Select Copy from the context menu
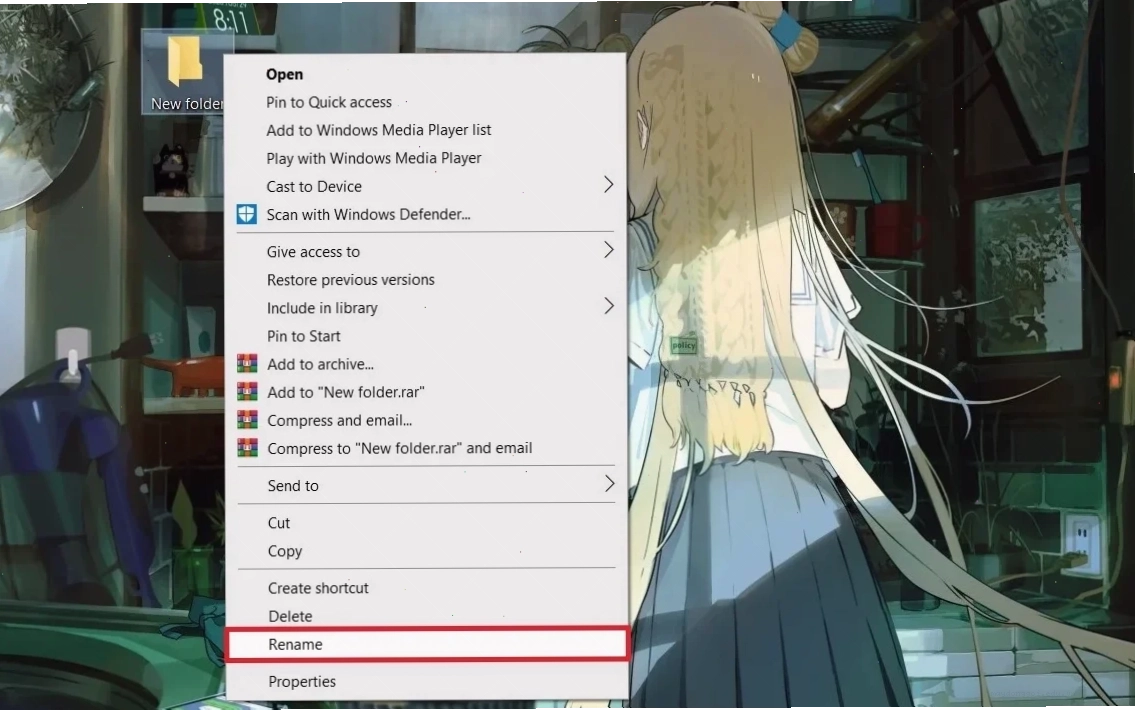Viewport: 1135px width, 710px height. click(426, 551)
